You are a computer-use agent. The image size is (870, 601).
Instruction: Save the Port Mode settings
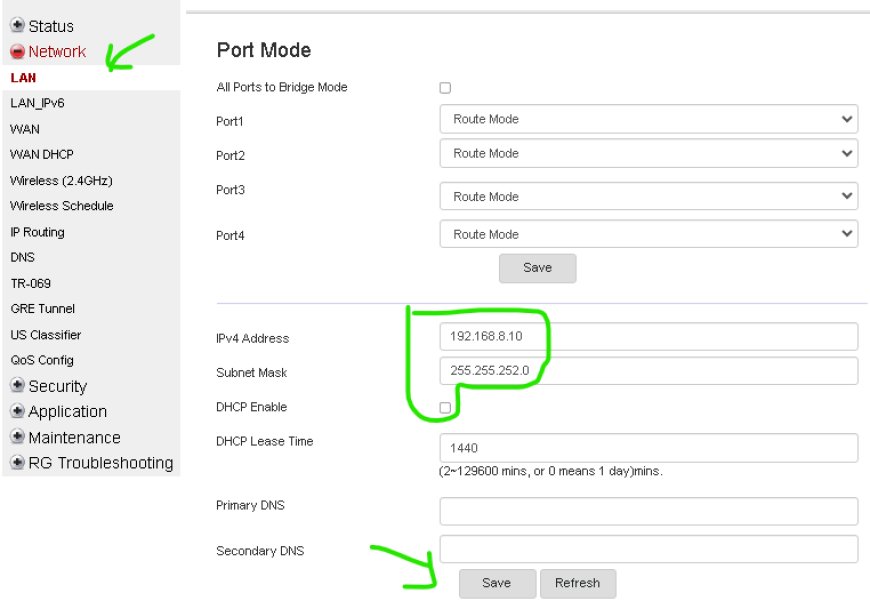pos(537,268)
